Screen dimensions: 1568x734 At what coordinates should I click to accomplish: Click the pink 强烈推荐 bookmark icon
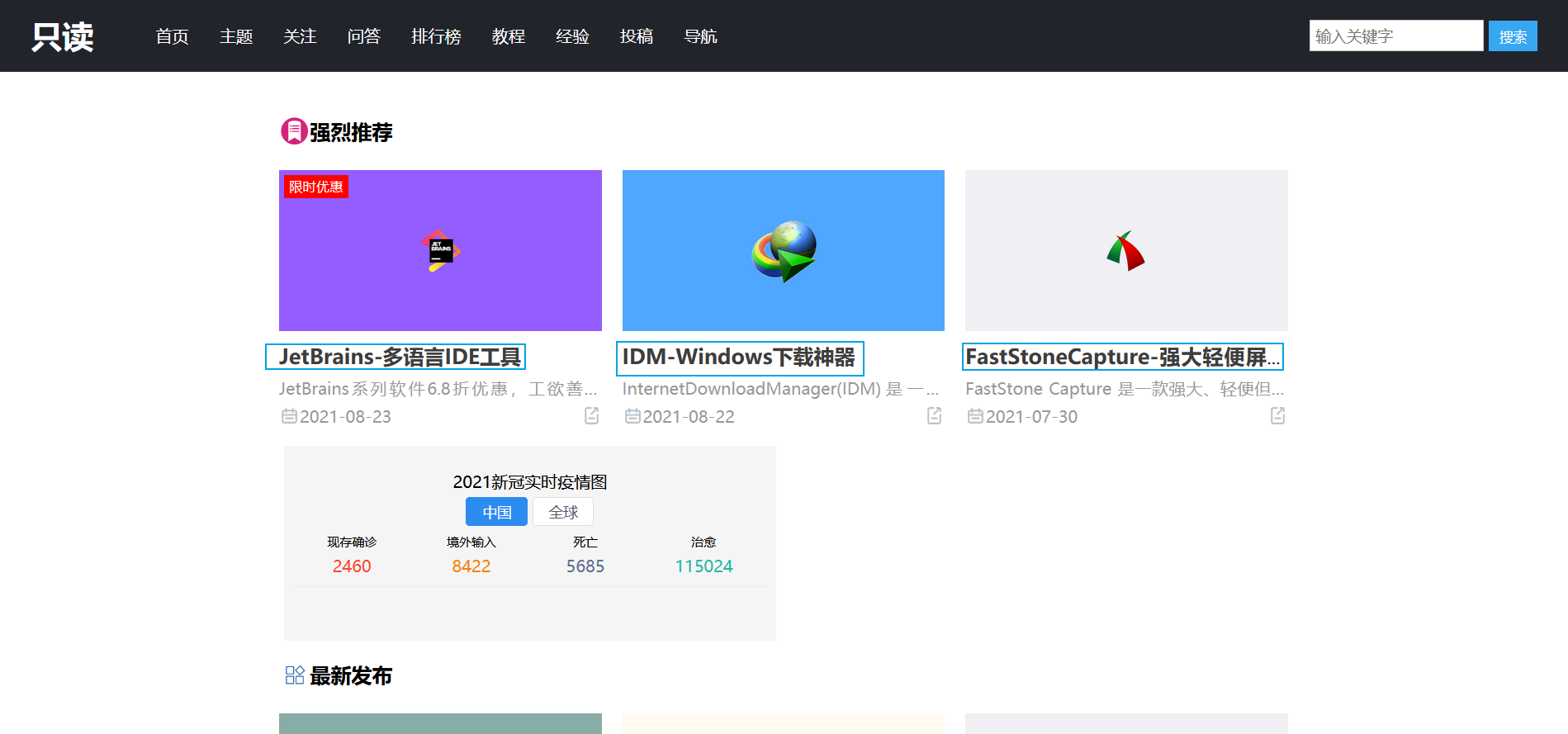[x=293, y=131]
